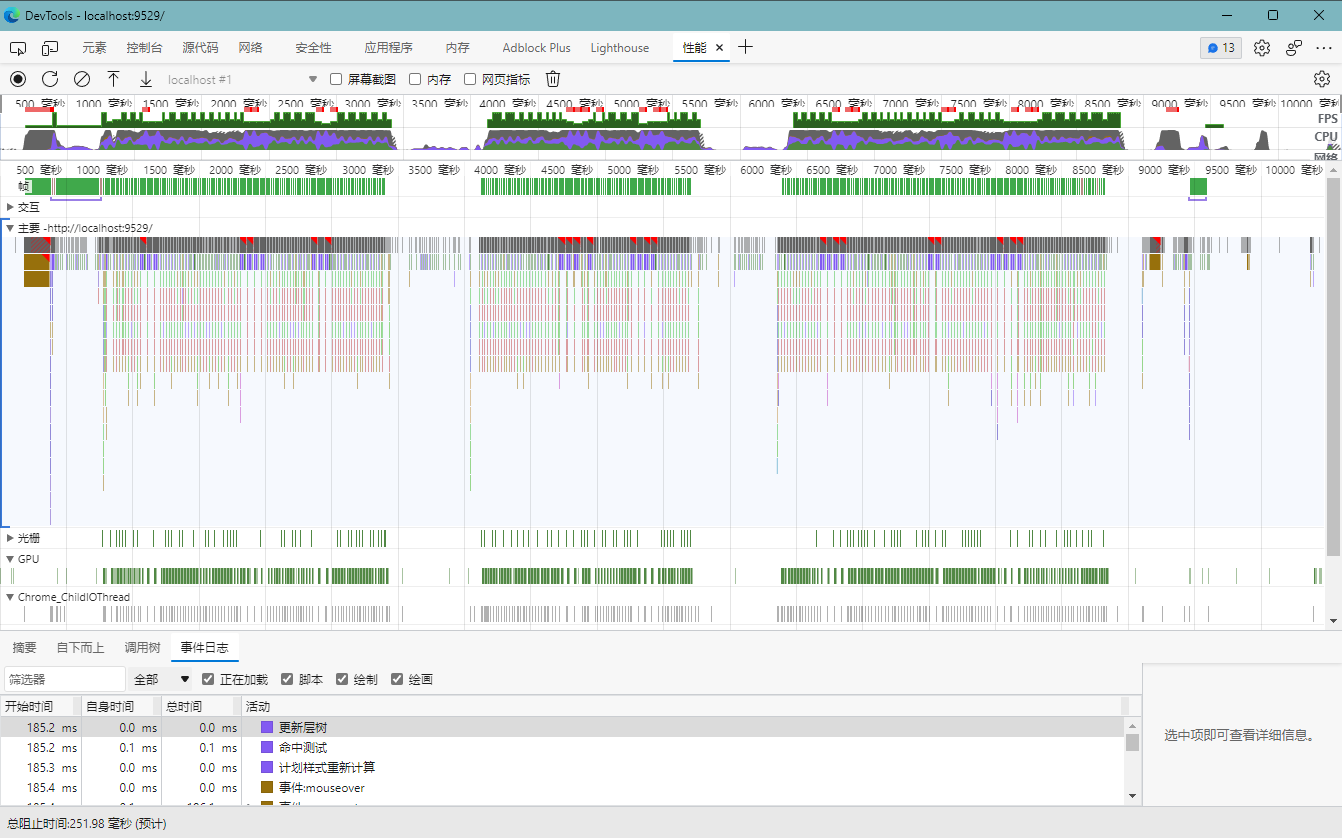Enable the 屏幕截图 checkbox
The image size is (1342, 838).
pyautogui.click(x=336, y=79)
